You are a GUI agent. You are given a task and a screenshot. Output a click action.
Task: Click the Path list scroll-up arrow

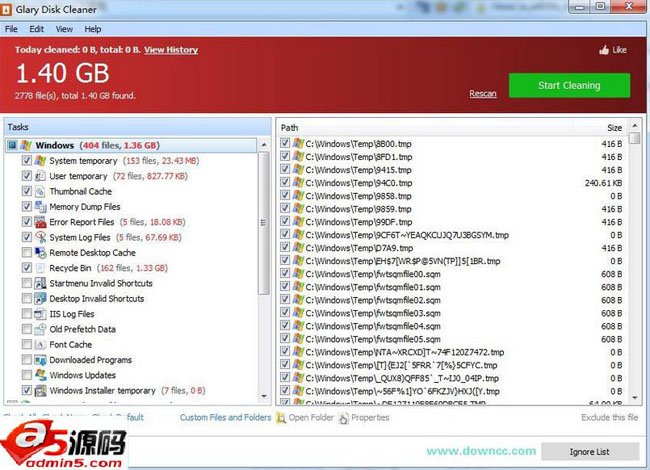coord(635,125)
